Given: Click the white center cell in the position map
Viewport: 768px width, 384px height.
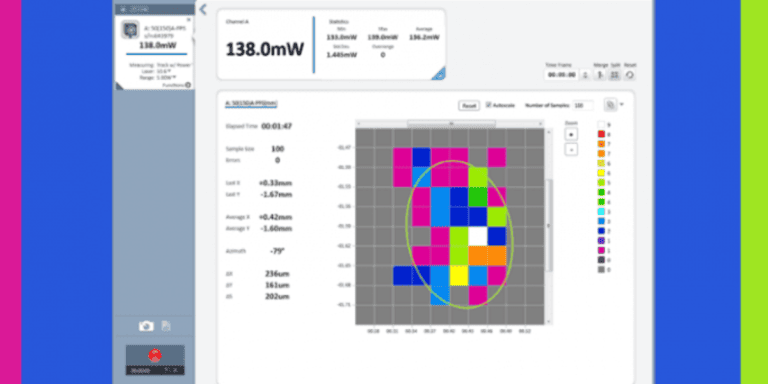Looking at the screenshot, I should (478, 236).
